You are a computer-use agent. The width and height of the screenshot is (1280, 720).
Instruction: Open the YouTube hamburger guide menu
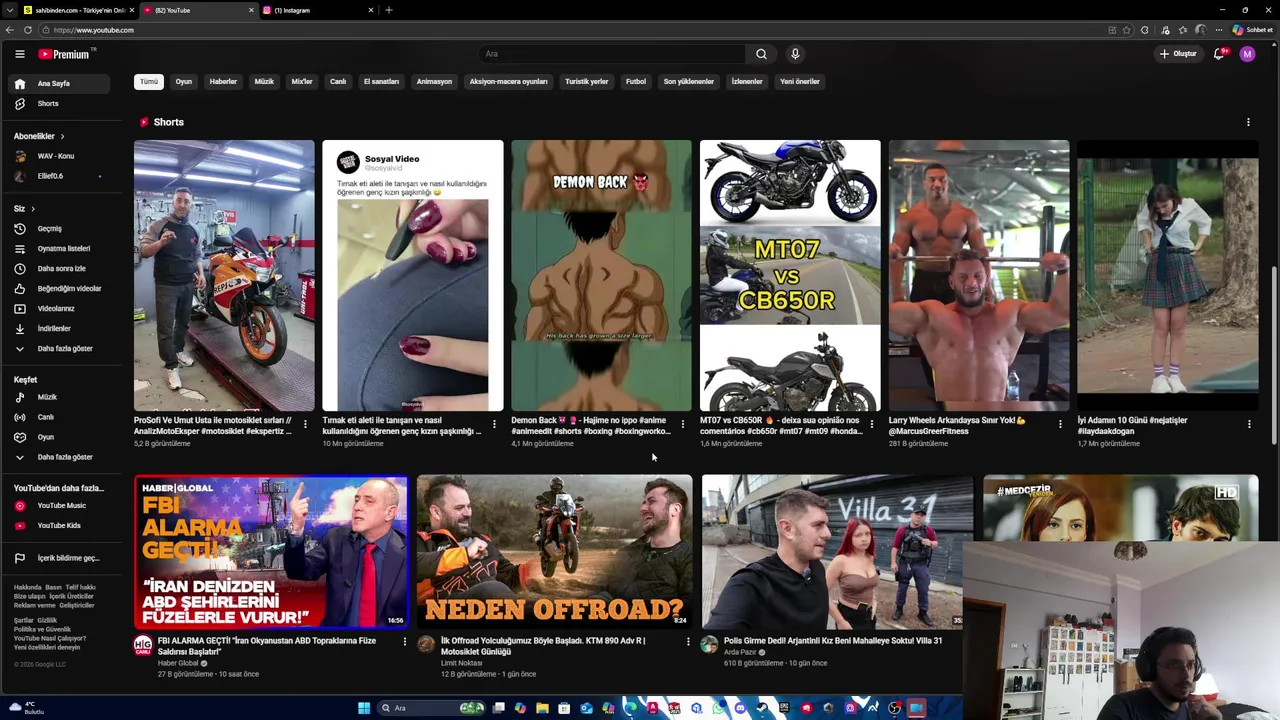[x=19, y=54]
